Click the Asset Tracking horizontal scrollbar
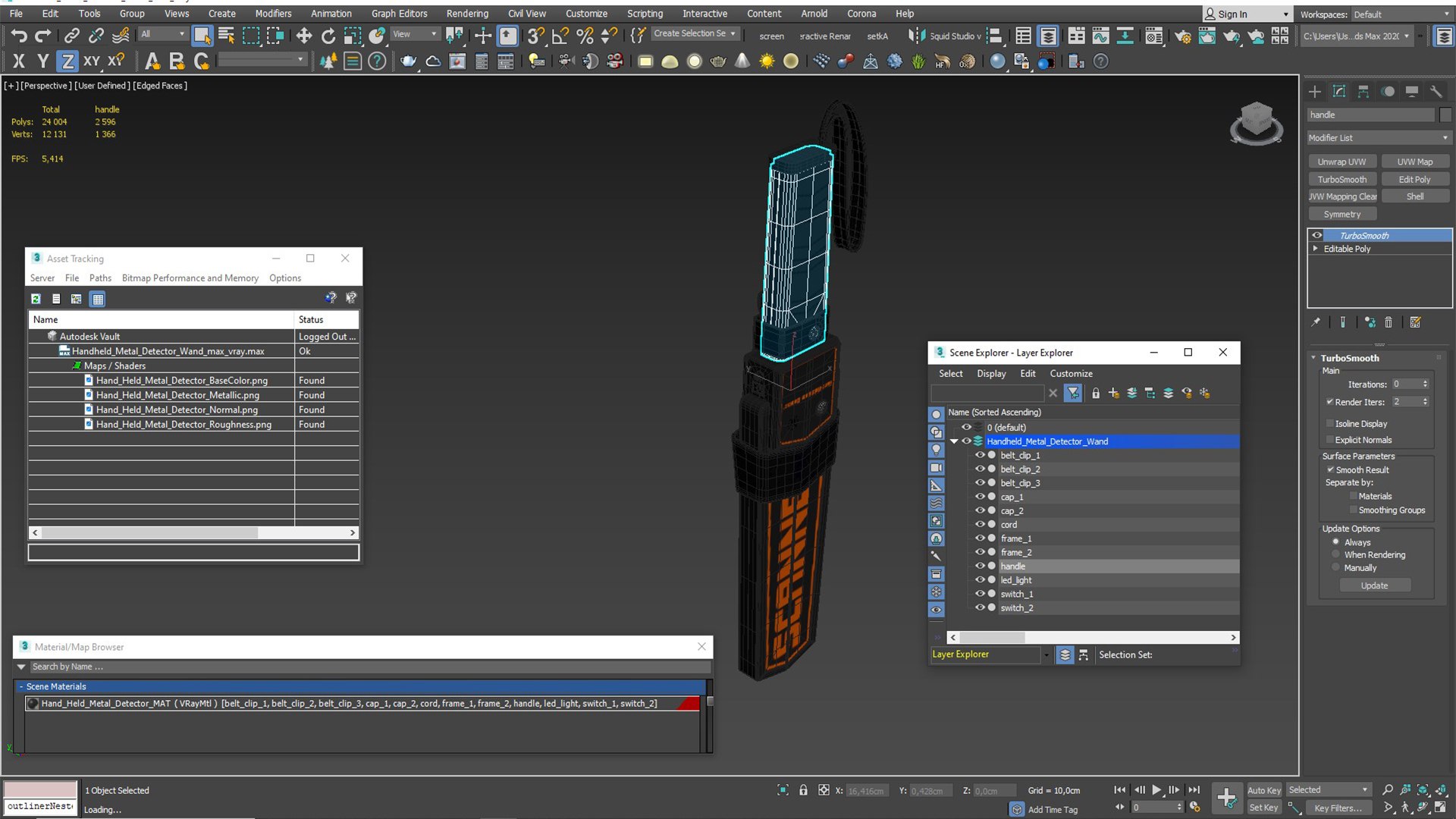Viewport: 1456px width, 819px height. (x=193, y=533)
